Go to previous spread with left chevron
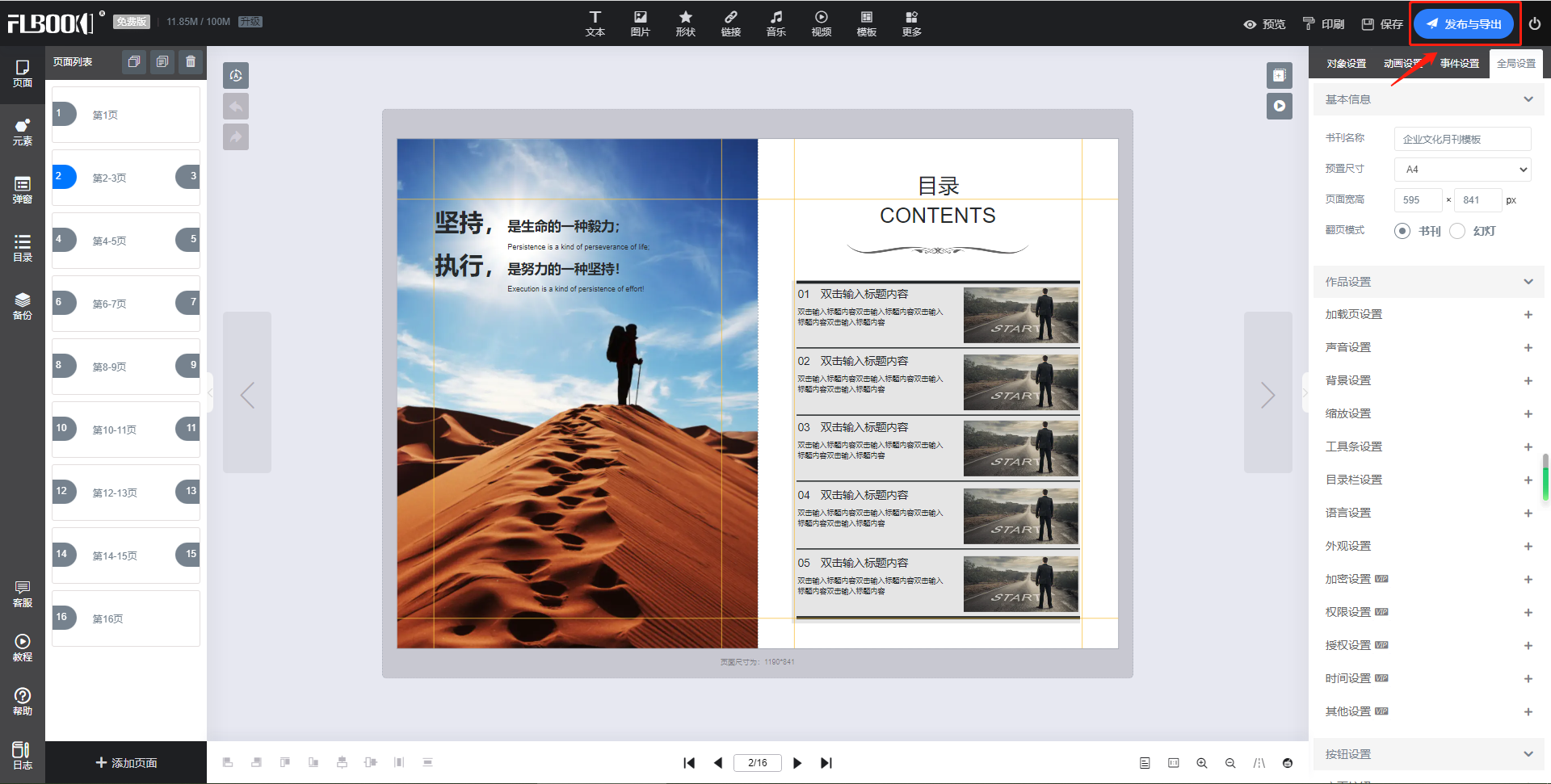 click(247, 392)
